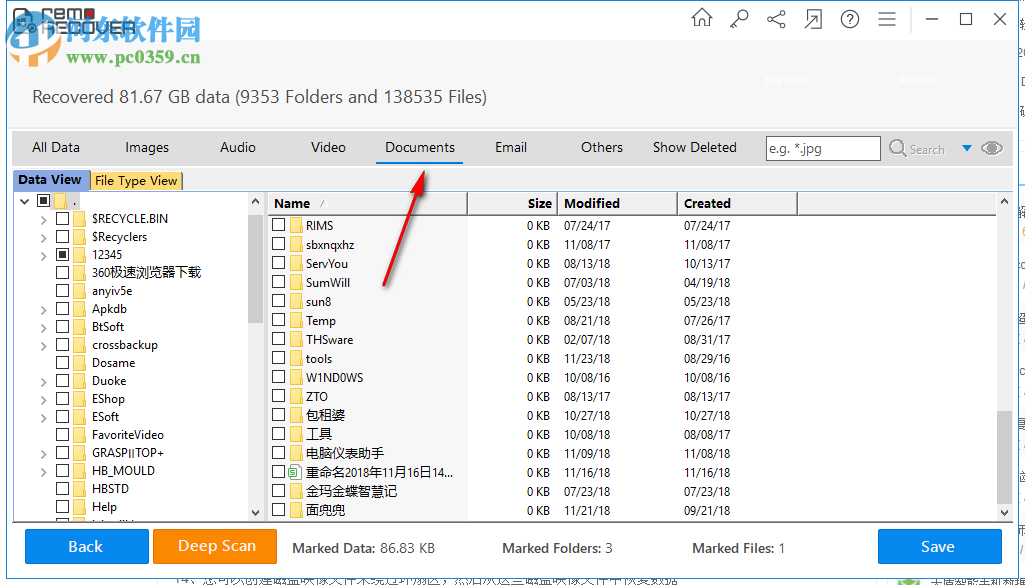1025x585 pixels.
Task: Save the recovered files
Action: pos(938,547)
